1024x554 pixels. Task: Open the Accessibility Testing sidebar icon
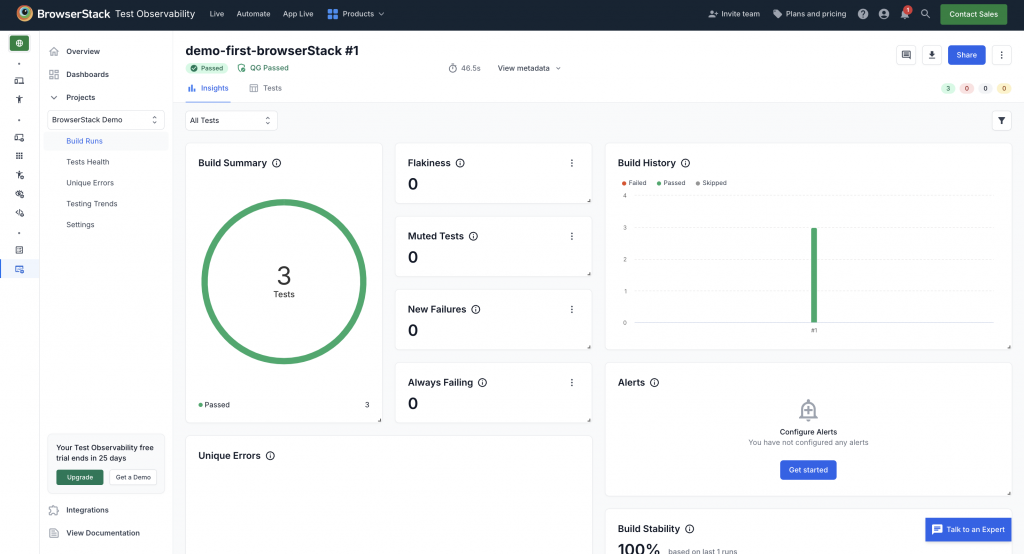coord(19,99)
